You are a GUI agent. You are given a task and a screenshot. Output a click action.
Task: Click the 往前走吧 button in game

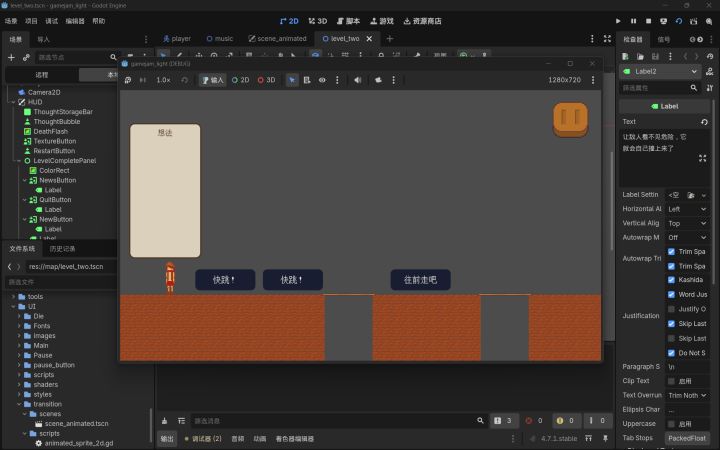[x=421, y=280]
